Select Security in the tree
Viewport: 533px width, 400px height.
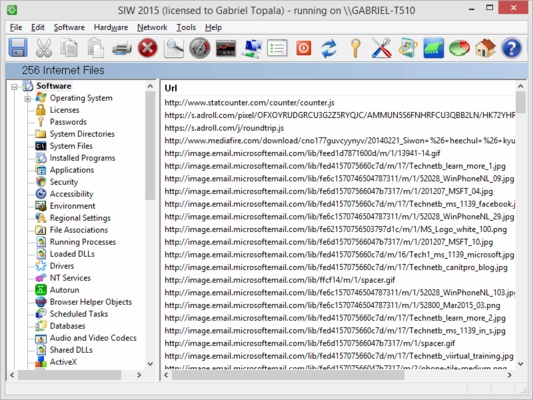click(x=64, y=182)
